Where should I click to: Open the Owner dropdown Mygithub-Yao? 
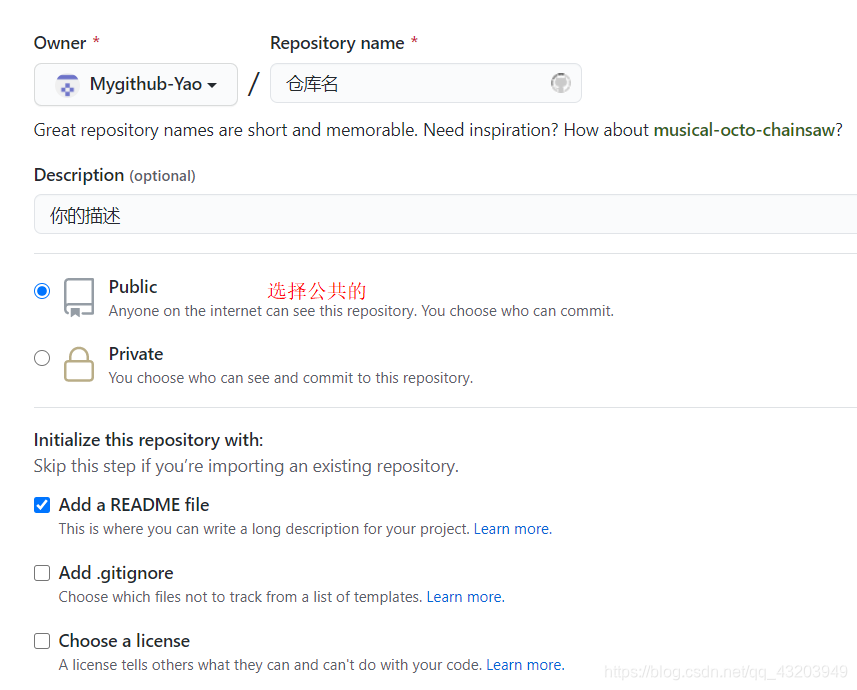click(x=136, y=85)
